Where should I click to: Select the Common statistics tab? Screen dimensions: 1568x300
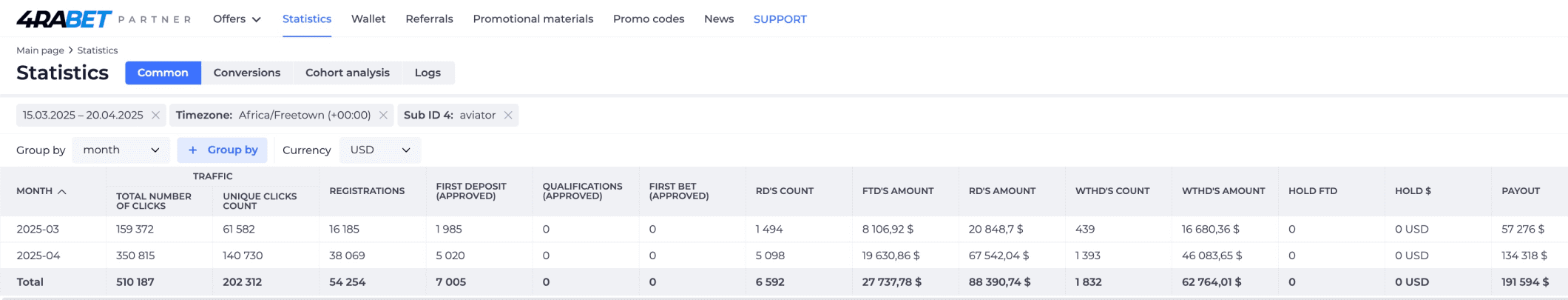tap(163, 73)
